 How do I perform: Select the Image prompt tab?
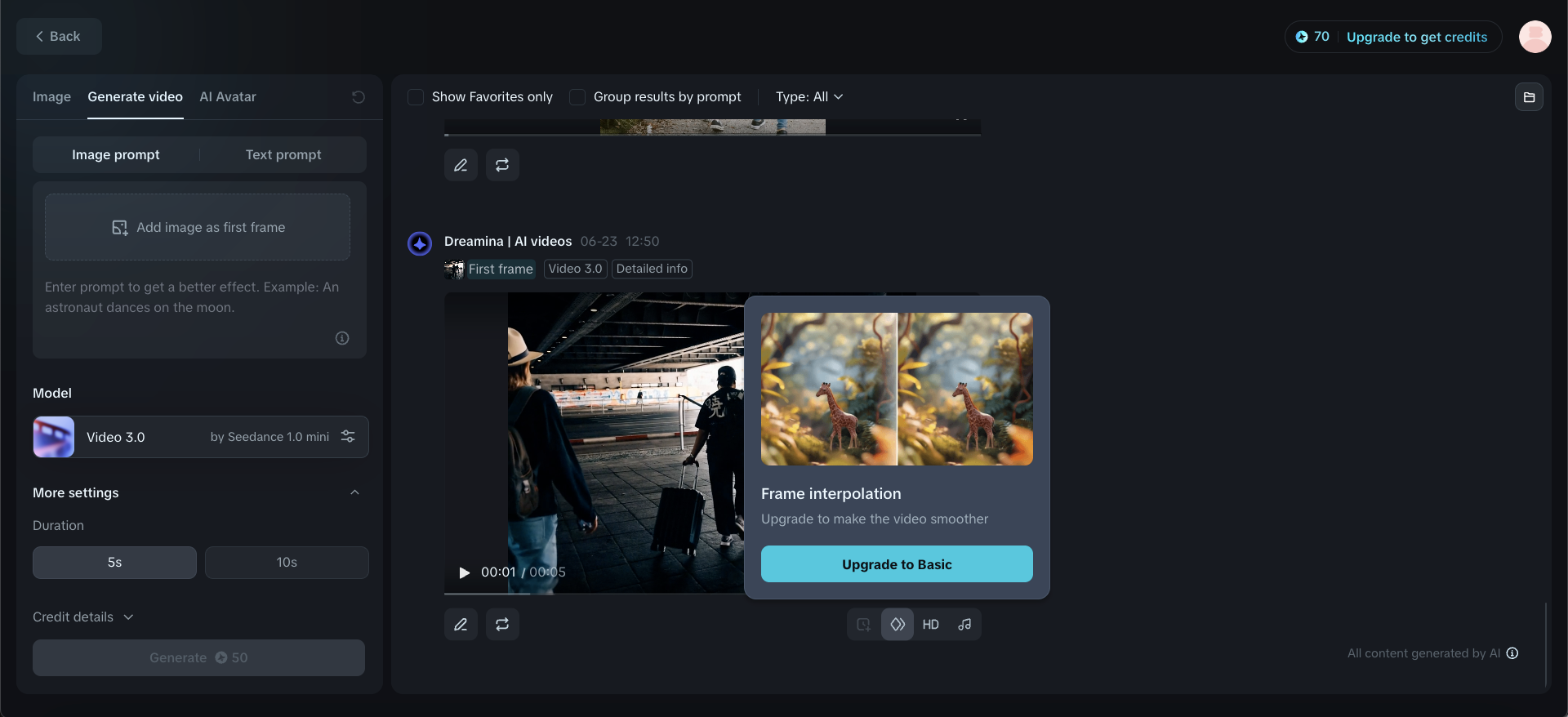click(x=116, y=155)
